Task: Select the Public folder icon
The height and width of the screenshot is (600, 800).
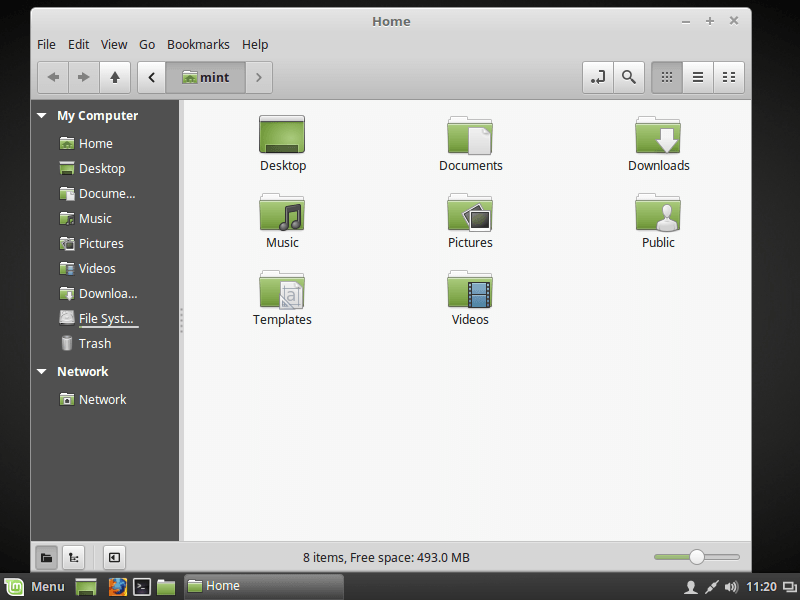Action: point(658,212)
